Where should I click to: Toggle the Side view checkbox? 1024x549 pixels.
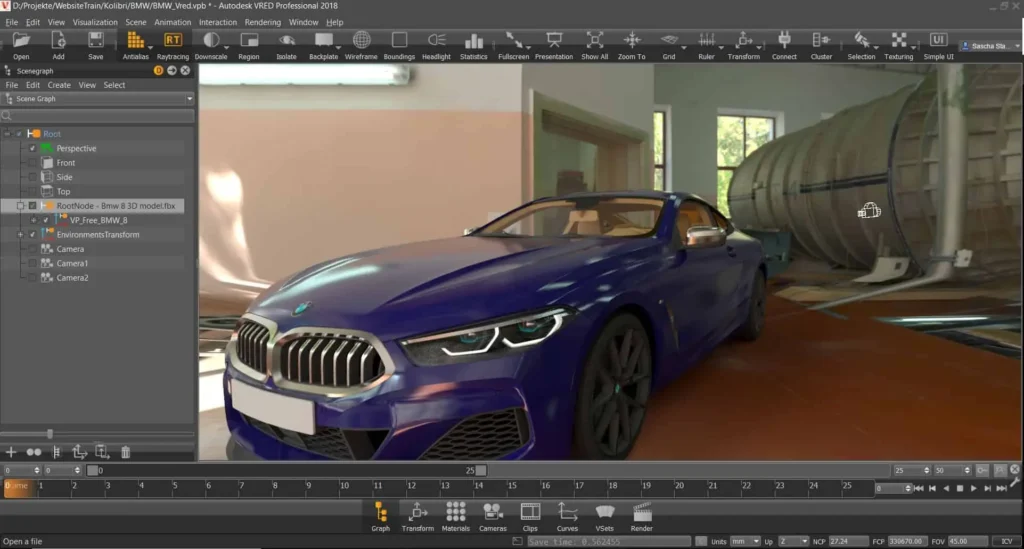[32, 177]
